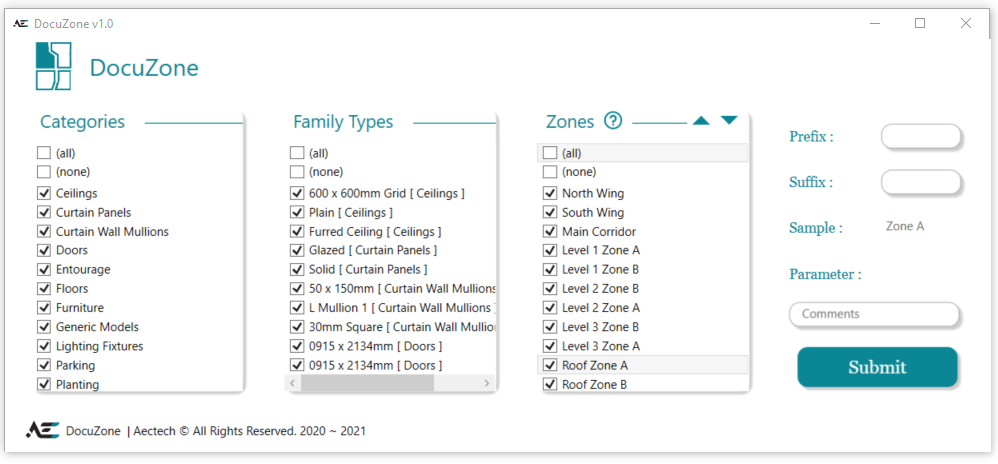Select the Roof Zone A list item
The height and width of the screenshot is (464, 998).
pos(595,365)
